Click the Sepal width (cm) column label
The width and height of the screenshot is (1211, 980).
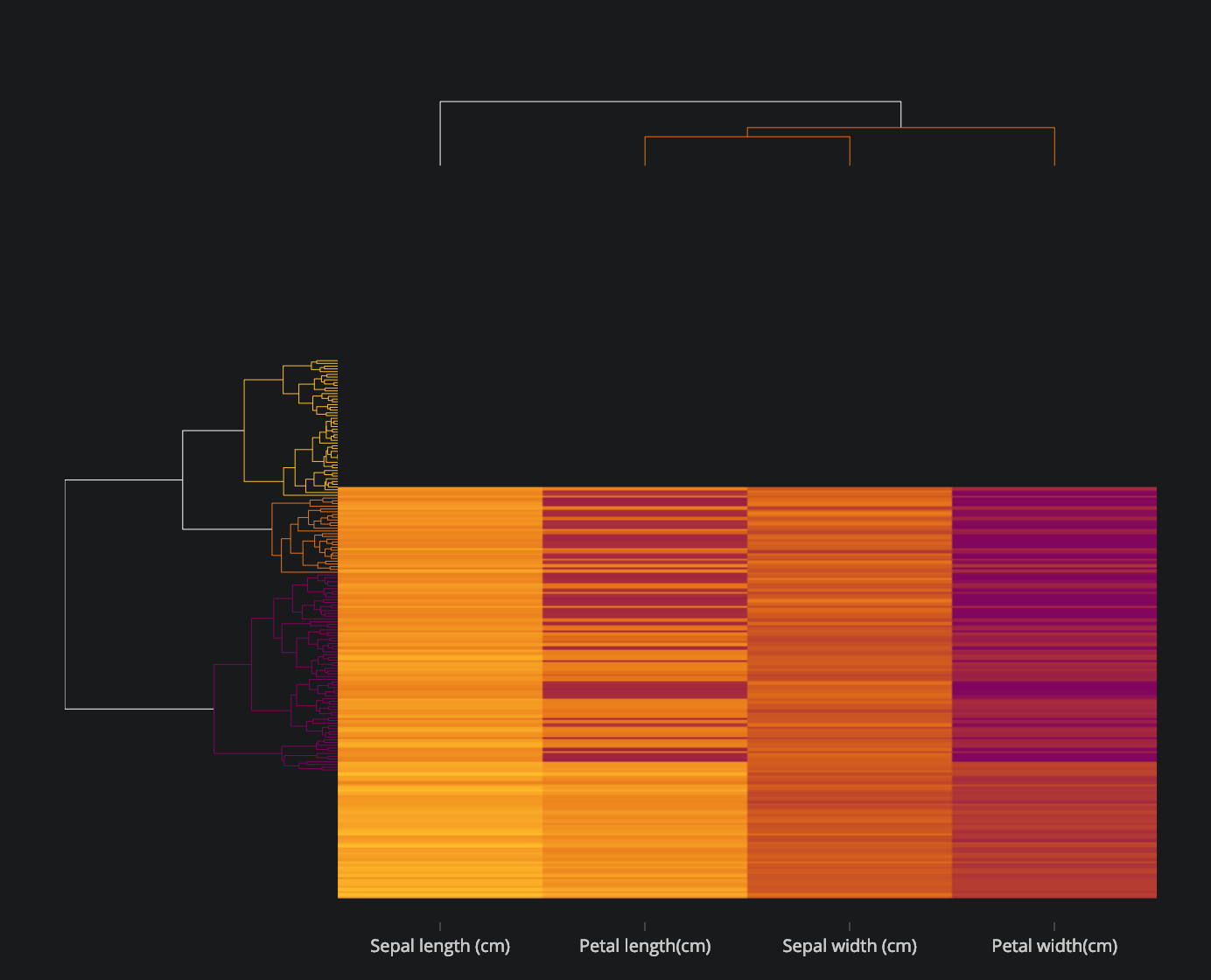click(x=850, y=946)
